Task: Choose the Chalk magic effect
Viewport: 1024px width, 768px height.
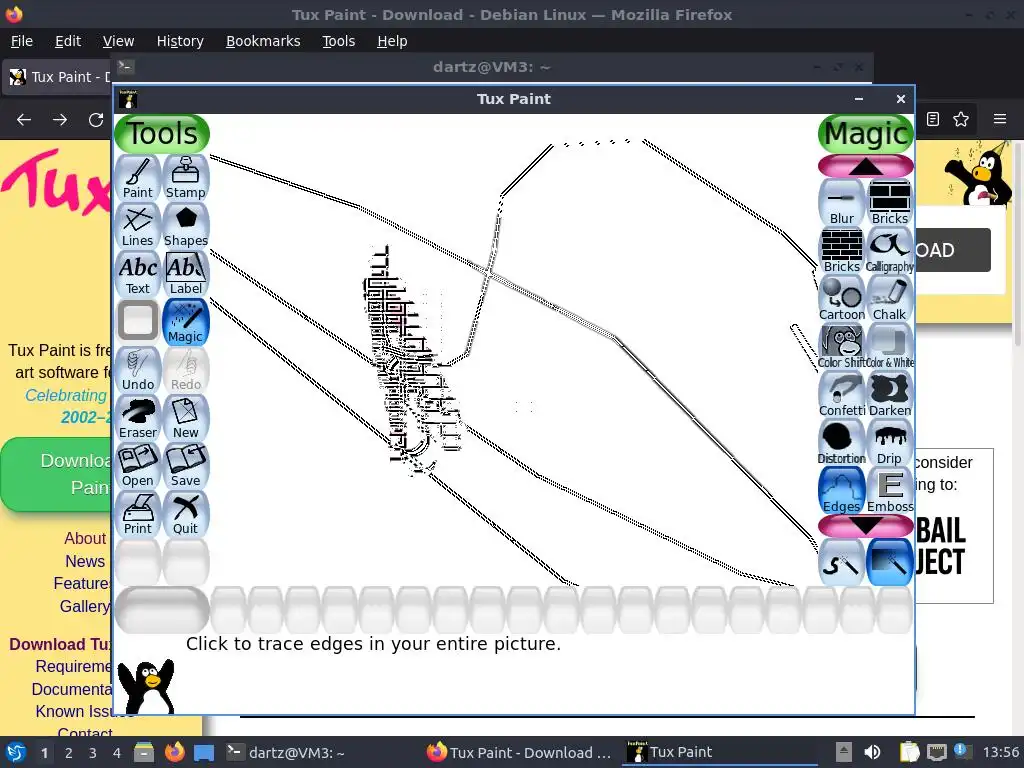Action: point(889,299)
